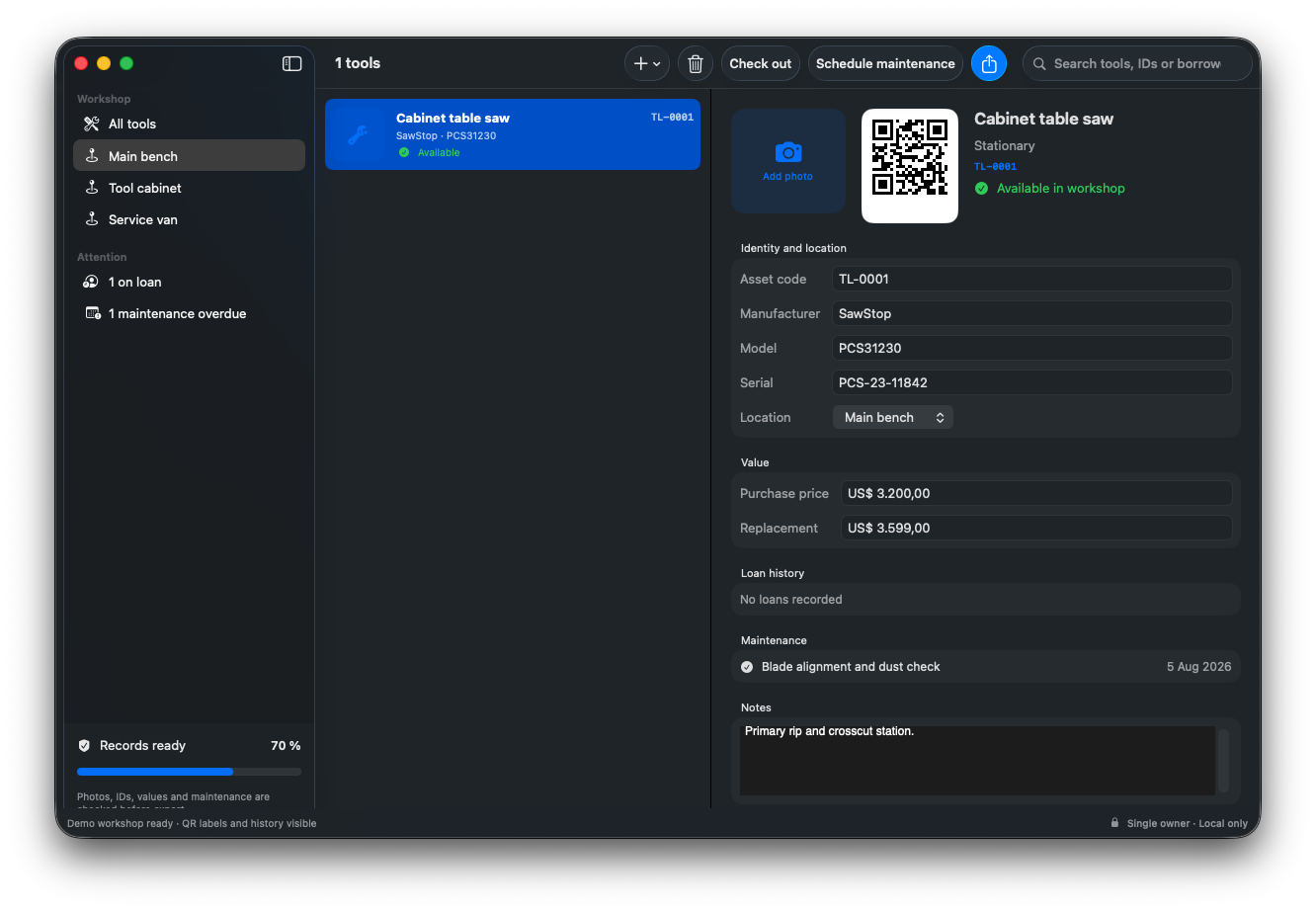The height and width of the screenshot is (911, 1316).
Task: Click Blade alignment and dust check text
Action: pyautogui.click(x=851, y=667)
